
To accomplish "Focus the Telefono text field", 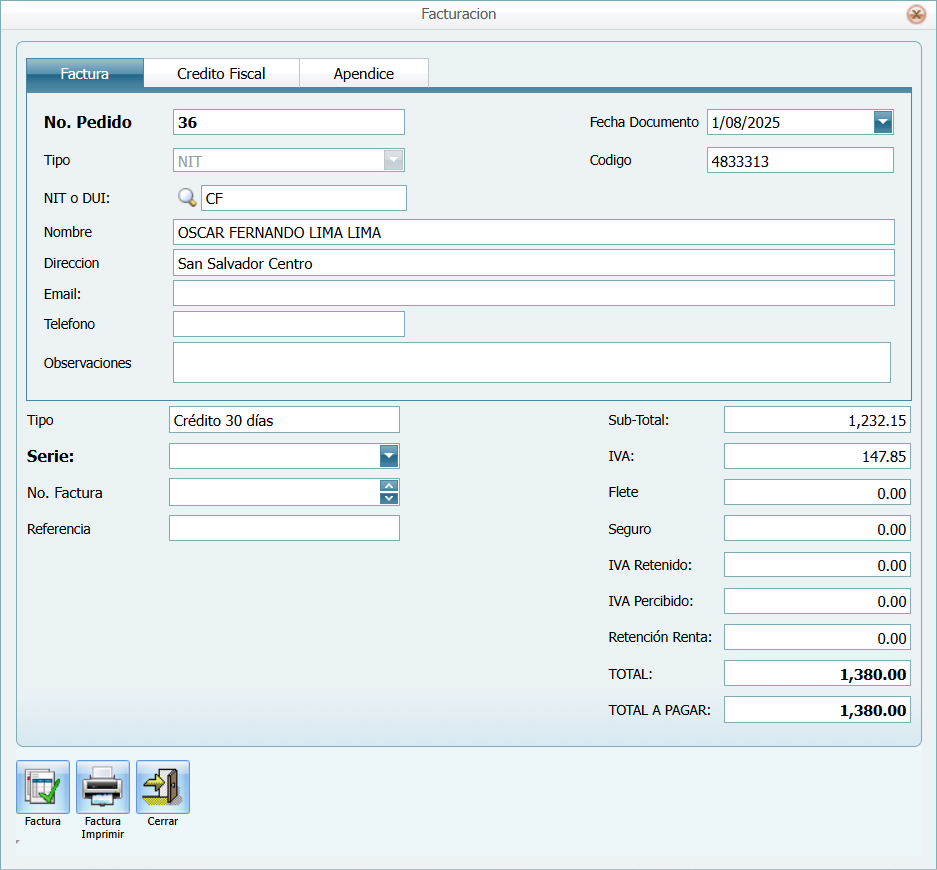I will 288,324.
